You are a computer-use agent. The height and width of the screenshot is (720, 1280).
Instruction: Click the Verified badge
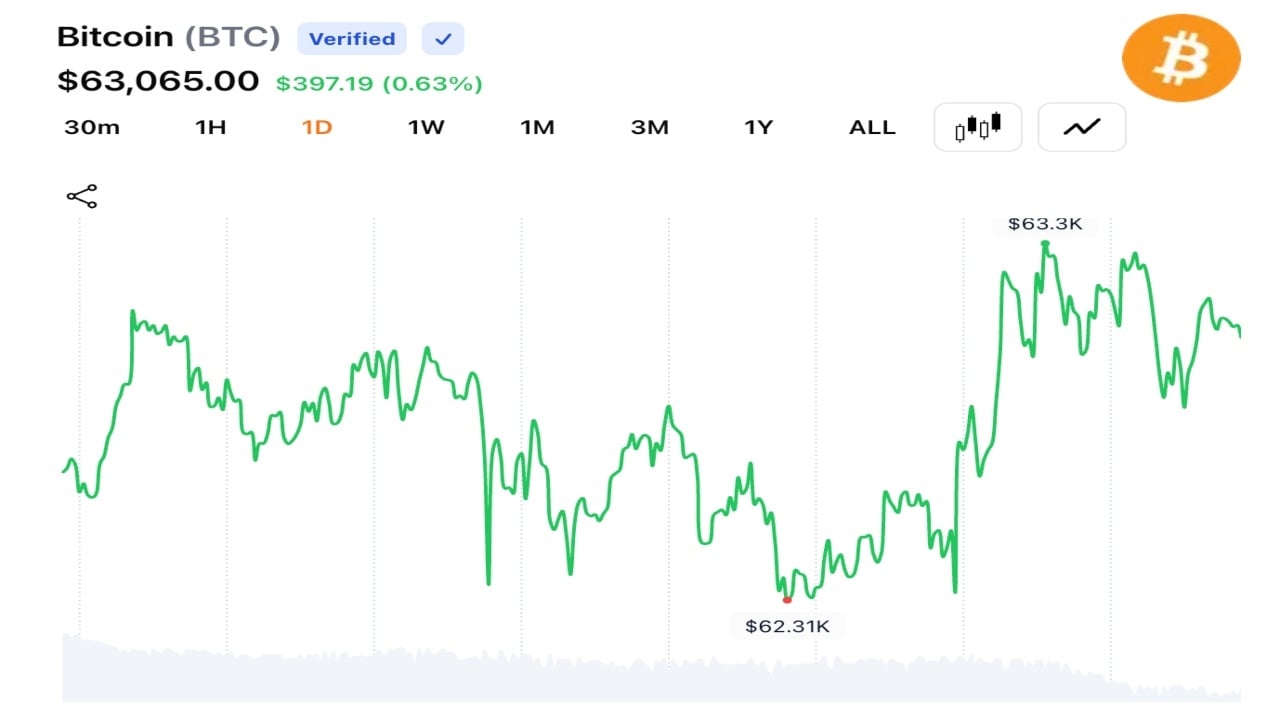tap(352, 39)
